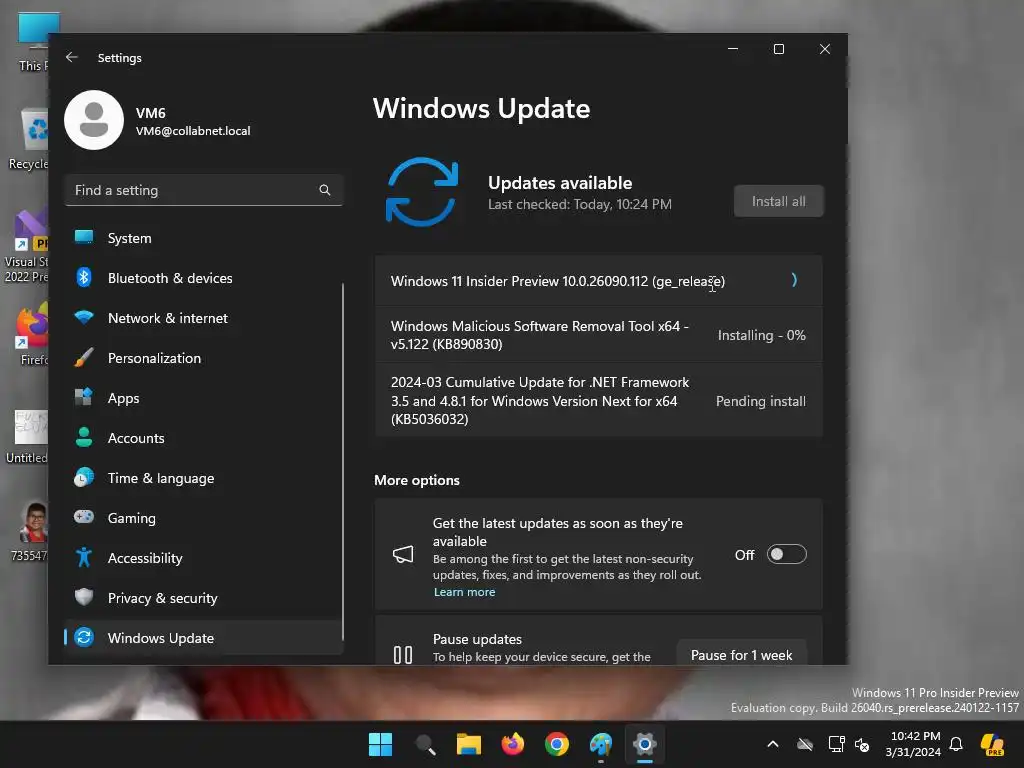Select Accessibility settings
Viewport: 1024px width, 768px height.
coord(204,558)
